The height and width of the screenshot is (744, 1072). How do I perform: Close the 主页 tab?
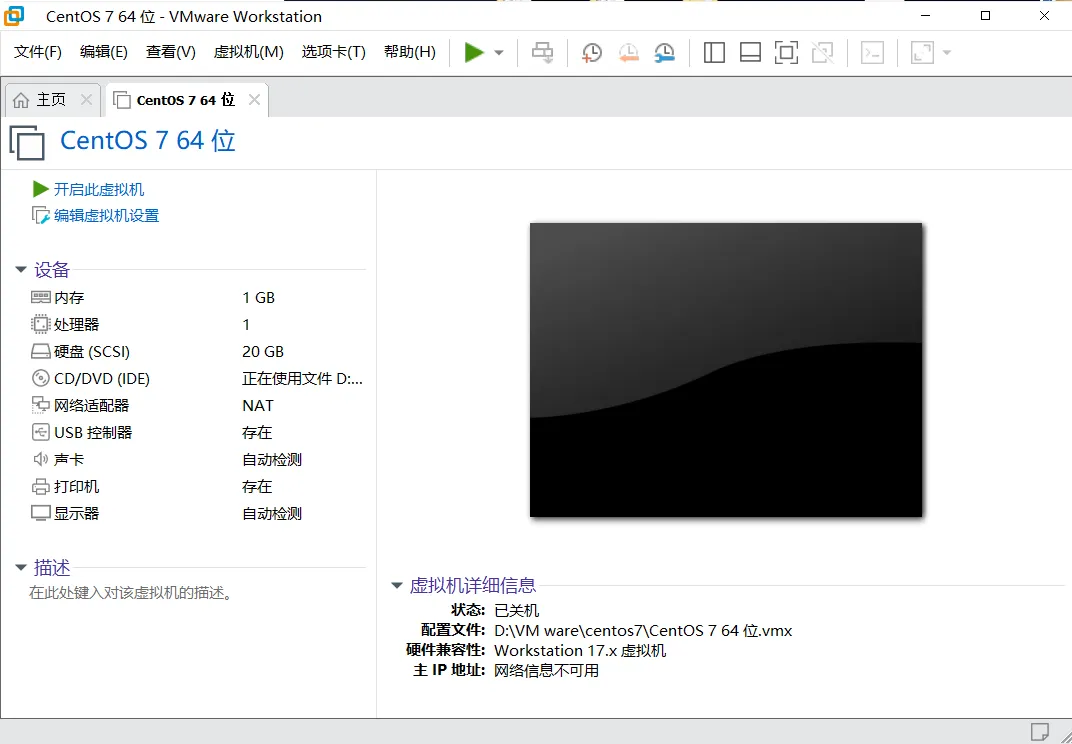pos(86,100)
